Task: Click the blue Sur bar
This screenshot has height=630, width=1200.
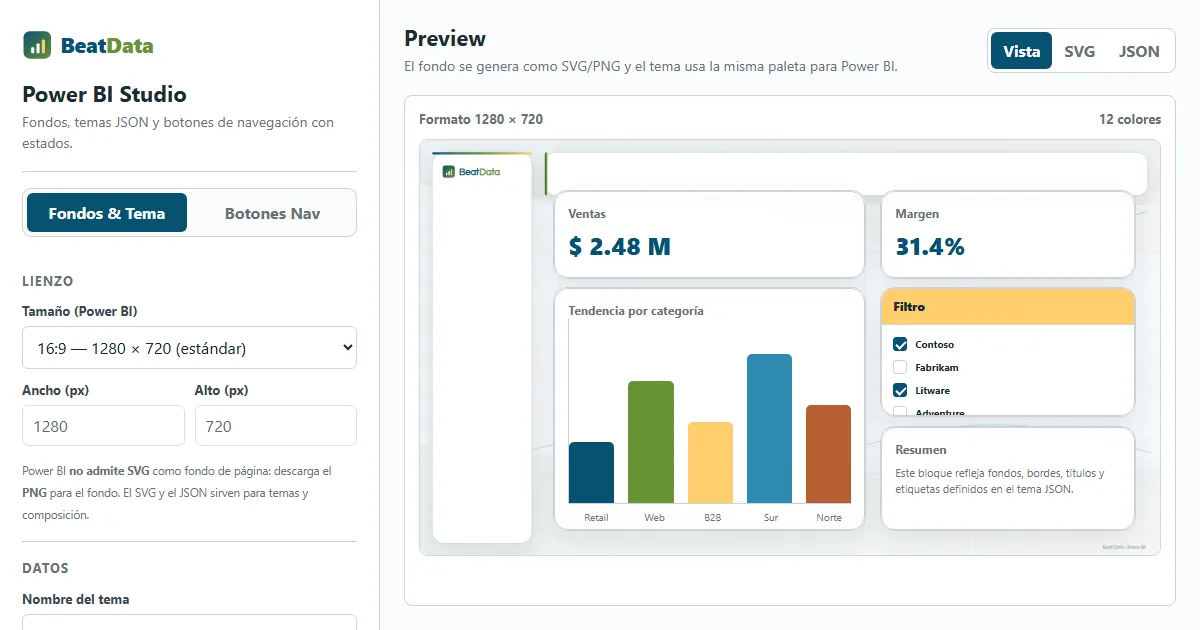Action: pos(769,429)
